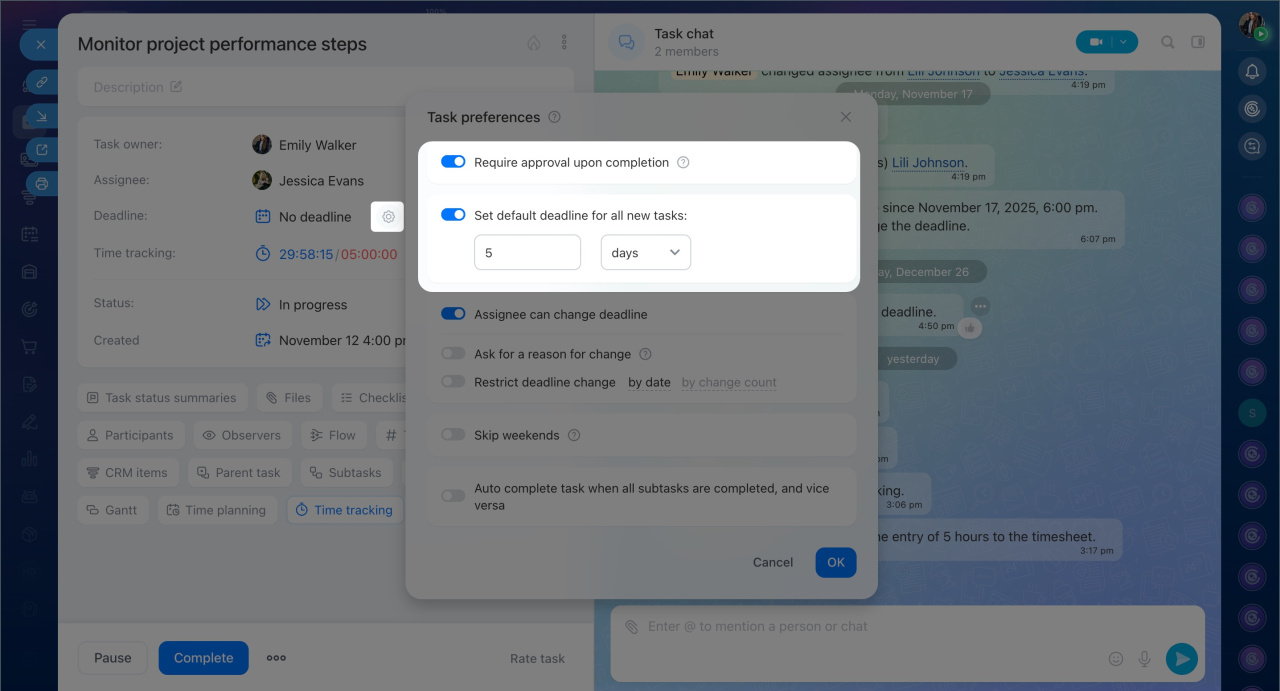This screenshot has width=1280, height=691.
Task: Click help icon next to Task preferences
Action: [x=555, y=117]
